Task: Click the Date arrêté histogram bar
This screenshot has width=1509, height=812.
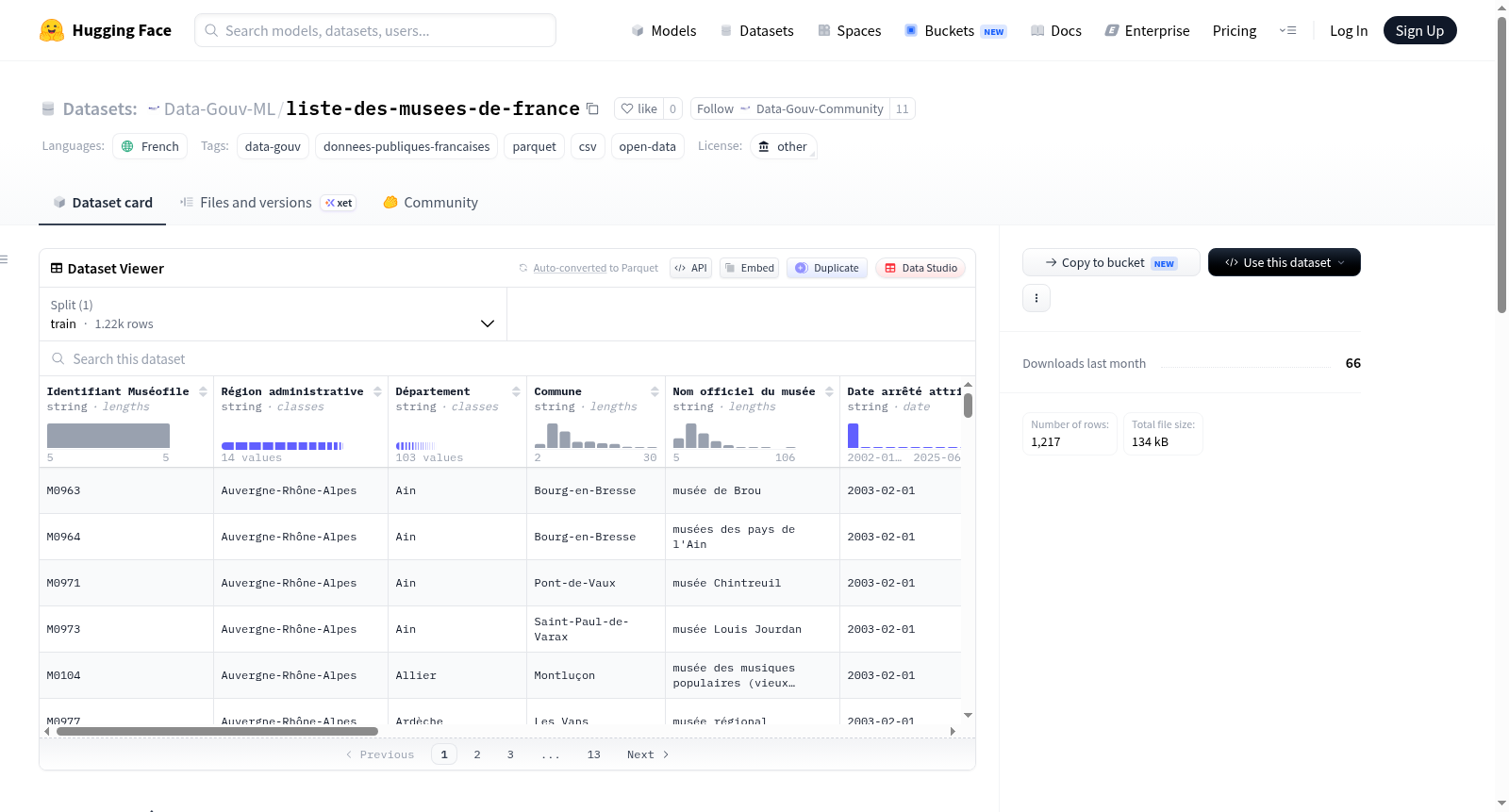Action: tap(853, 436)
